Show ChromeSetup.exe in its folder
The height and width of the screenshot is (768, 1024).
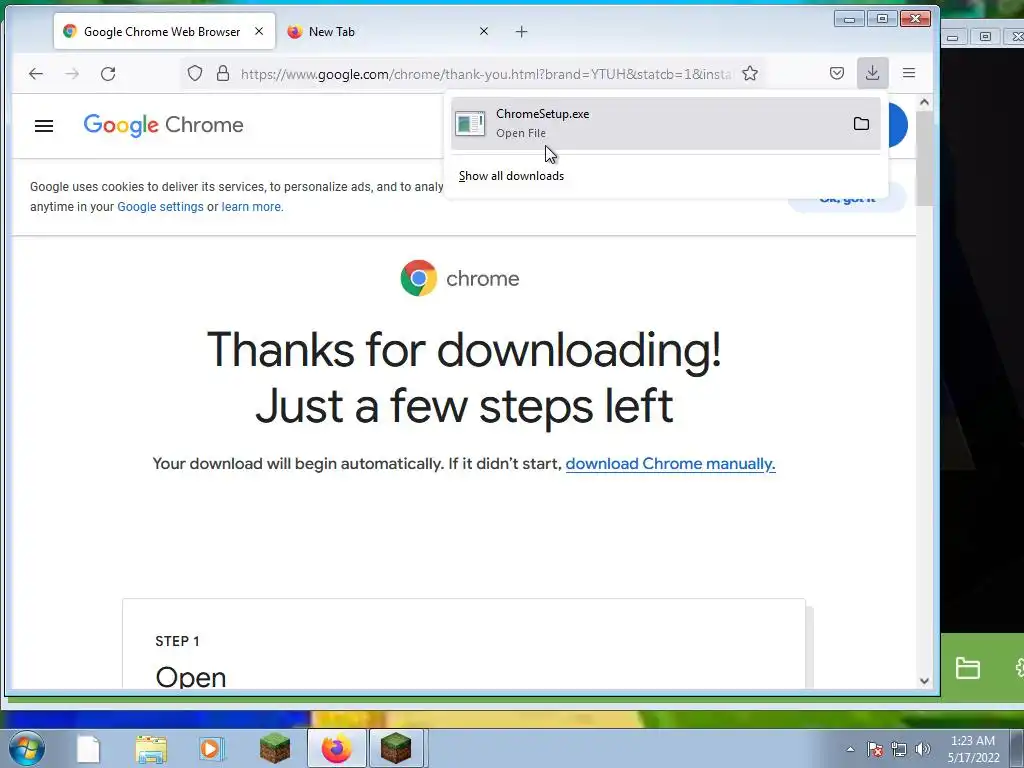click(861, 123)
